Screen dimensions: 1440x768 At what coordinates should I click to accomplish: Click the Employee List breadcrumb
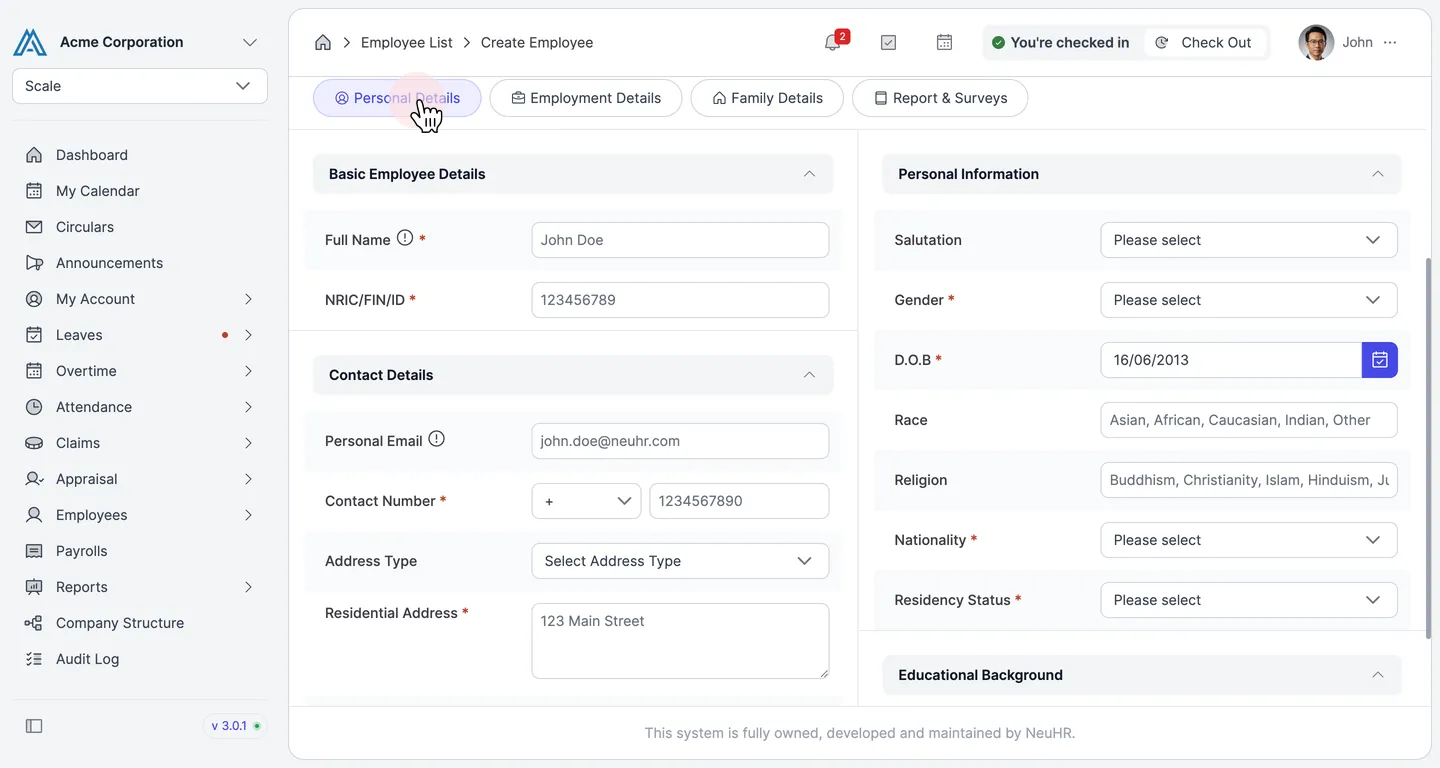click(x=407, y=42)
